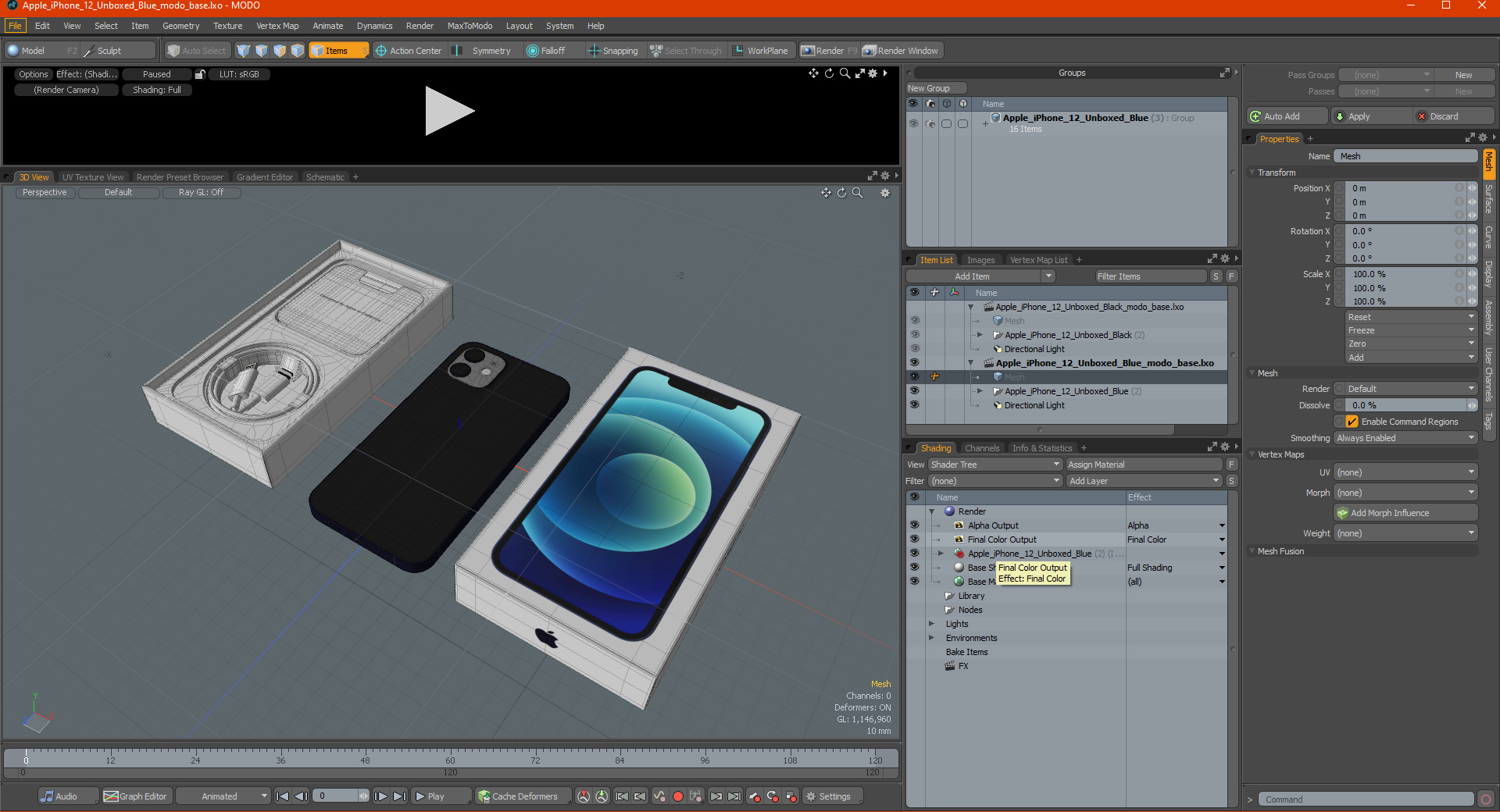Viewport: 1500px width, 812px height.
Task: Hide the Base Shader layer
Action: [914, 568]
